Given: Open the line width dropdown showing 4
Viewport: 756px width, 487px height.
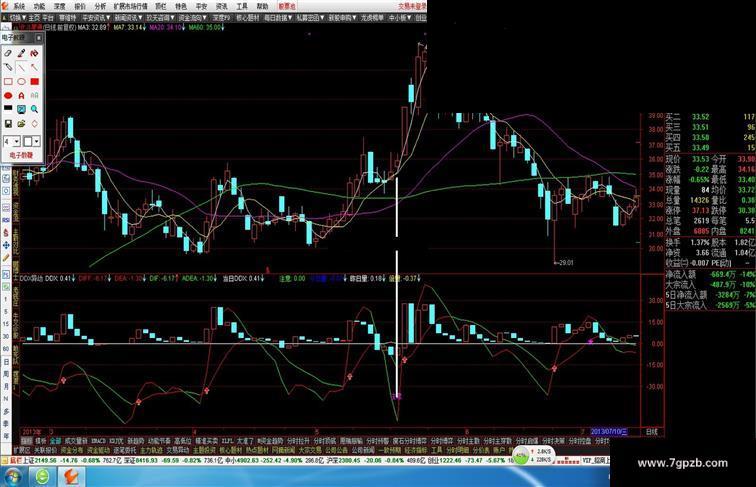Looking at the screenshot, I should tap(12, 141).
